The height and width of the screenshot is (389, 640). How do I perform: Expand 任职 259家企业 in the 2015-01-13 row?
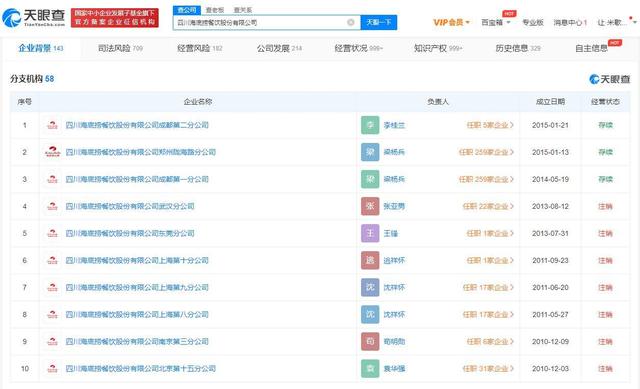tap(486, 152)
